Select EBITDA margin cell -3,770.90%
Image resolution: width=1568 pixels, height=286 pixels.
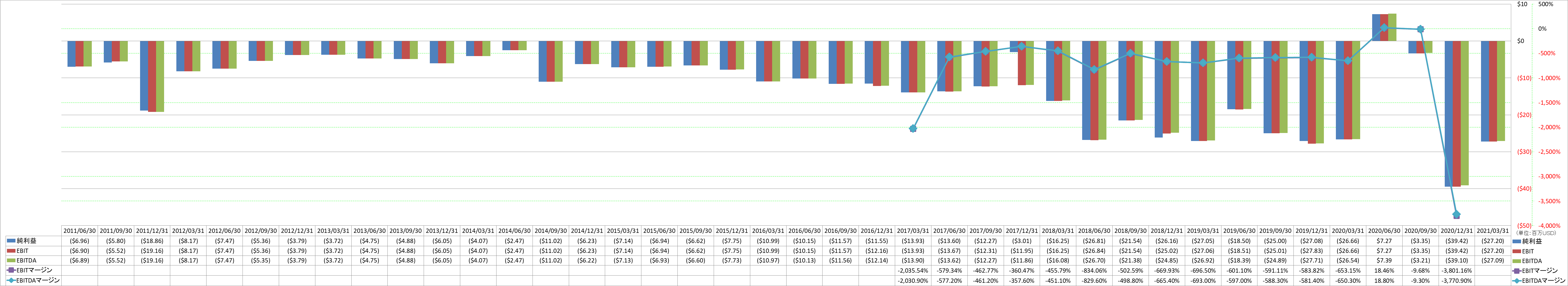1456,280
